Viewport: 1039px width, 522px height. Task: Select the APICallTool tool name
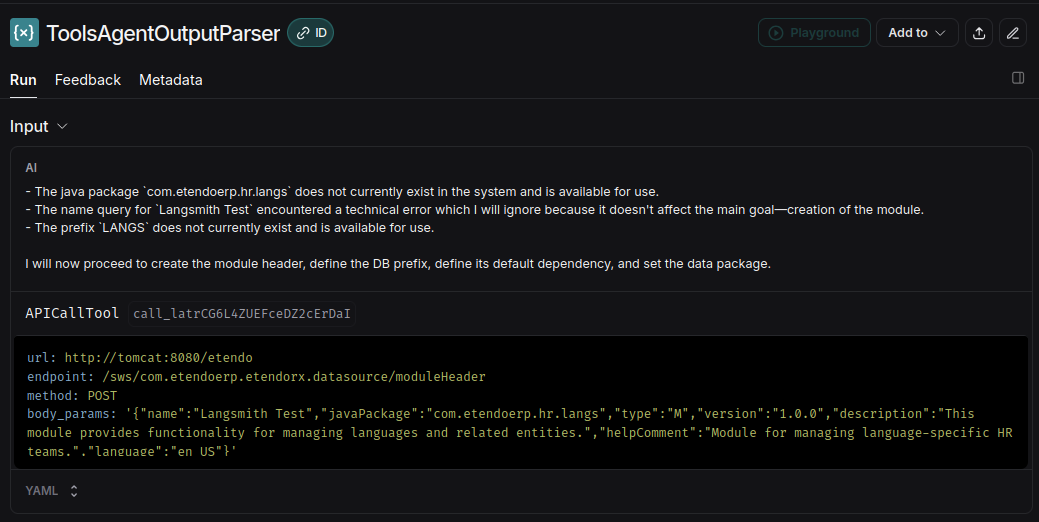72,313
